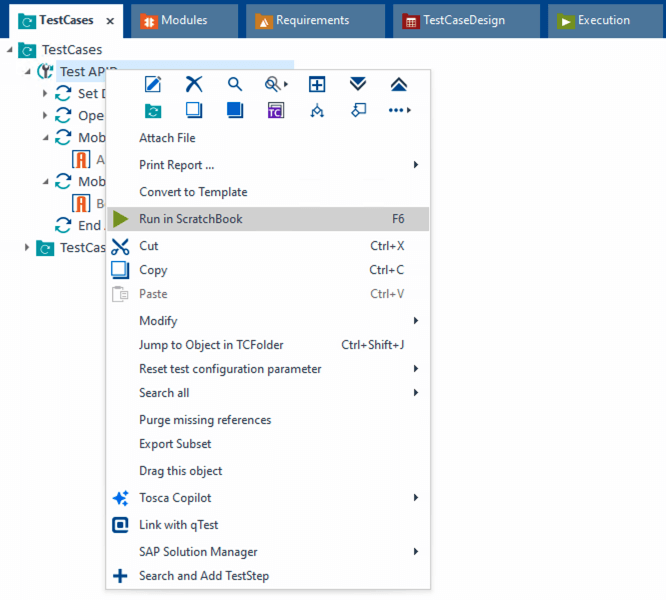Select the TestCases tab
The image size is (666, 600).
pyautogui.click(x=66, y=20)
